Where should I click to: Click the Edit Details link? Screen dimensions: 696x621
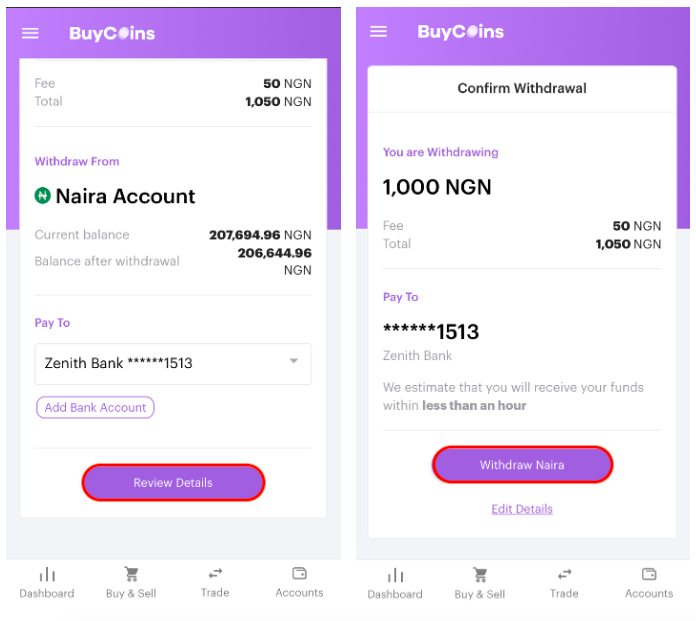click(x=522, y=509)
